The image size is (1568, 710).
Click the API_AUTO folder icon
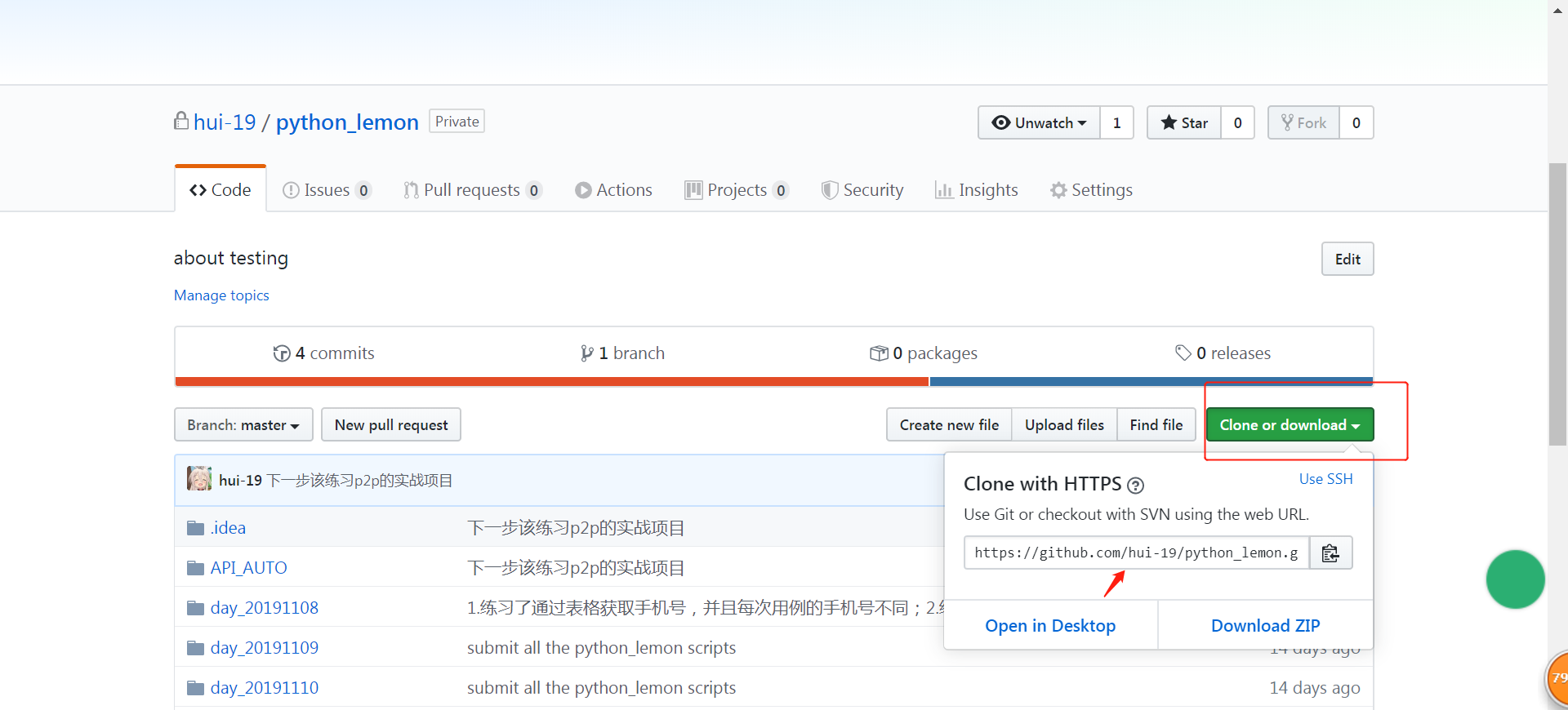(x=195, y=568)
